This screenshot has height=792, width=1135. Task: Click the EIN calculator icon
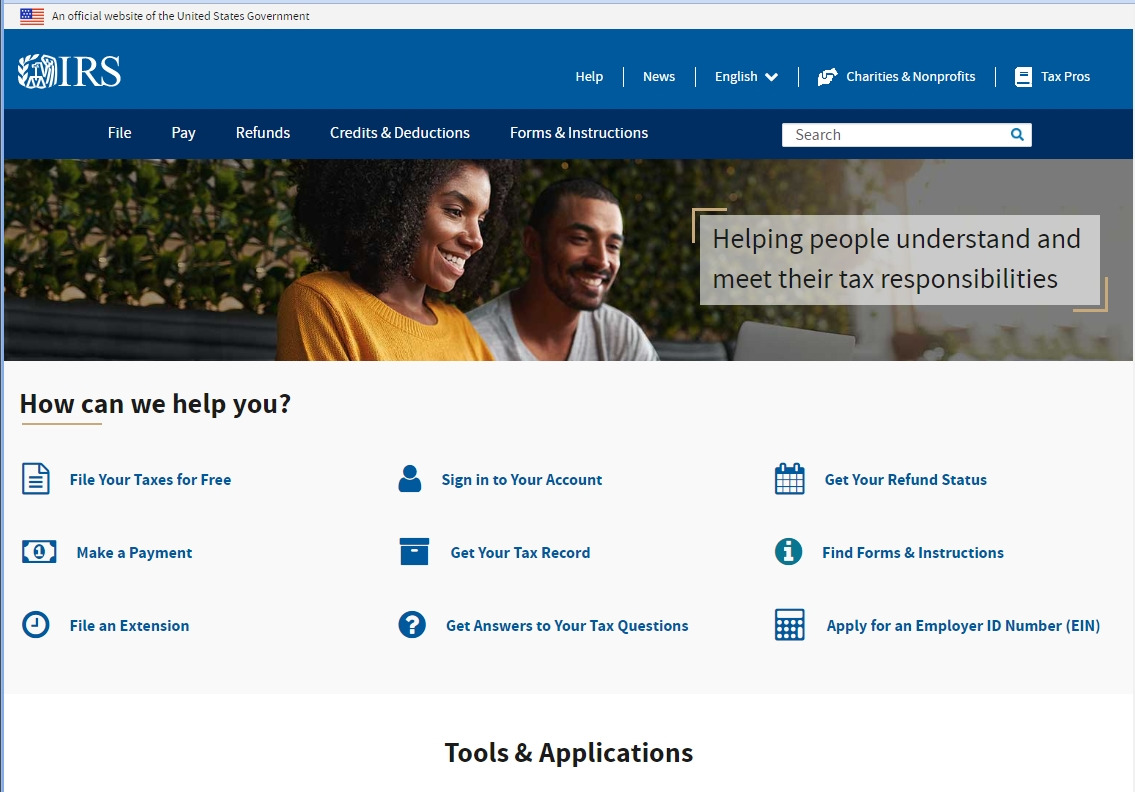[790, 625]
